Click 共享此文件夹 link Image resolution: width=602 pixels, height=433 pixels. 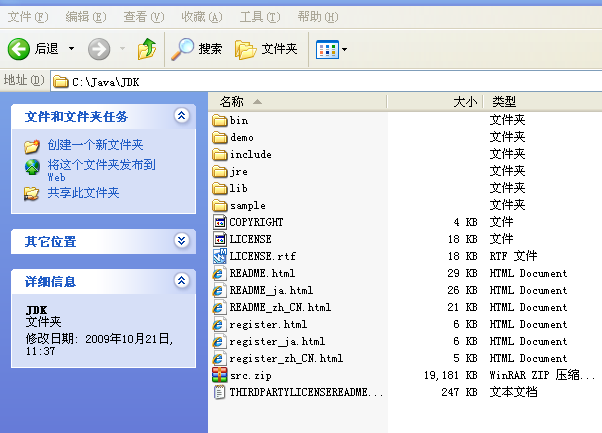pyautogui.click(x=83, y=193)
